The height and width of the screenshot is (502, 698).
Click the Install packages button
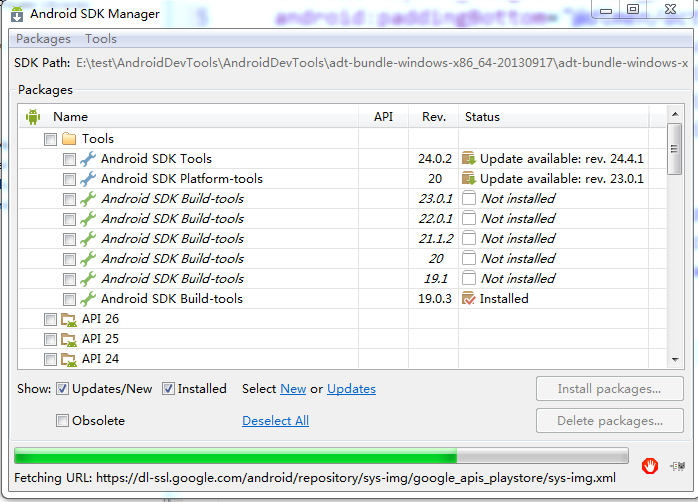click(x=610, y=389)
